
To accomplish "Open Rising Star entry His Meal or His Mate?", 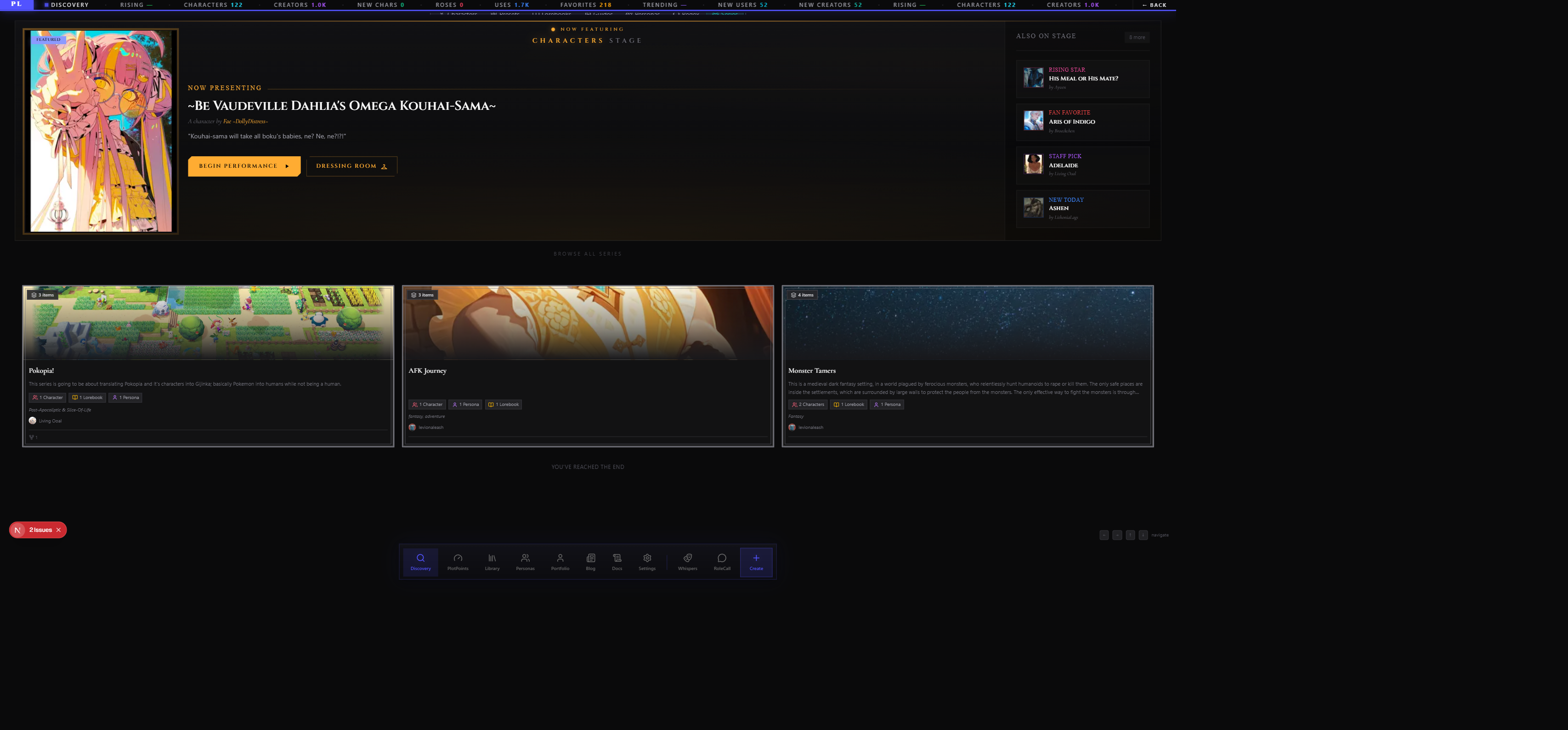I will coord(1083,79).
